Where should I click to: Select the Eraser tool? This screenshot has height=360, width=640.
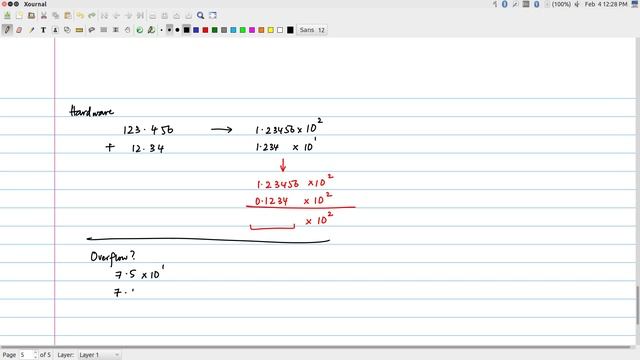point(19,30)
